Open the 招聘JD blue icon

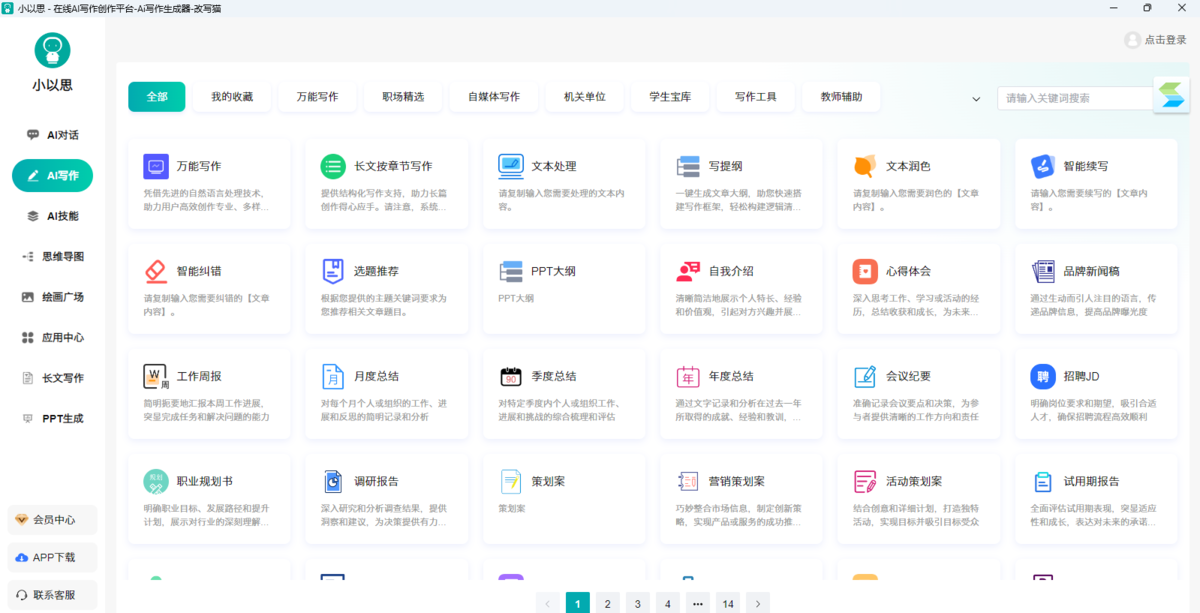(x=1042, y=376)
